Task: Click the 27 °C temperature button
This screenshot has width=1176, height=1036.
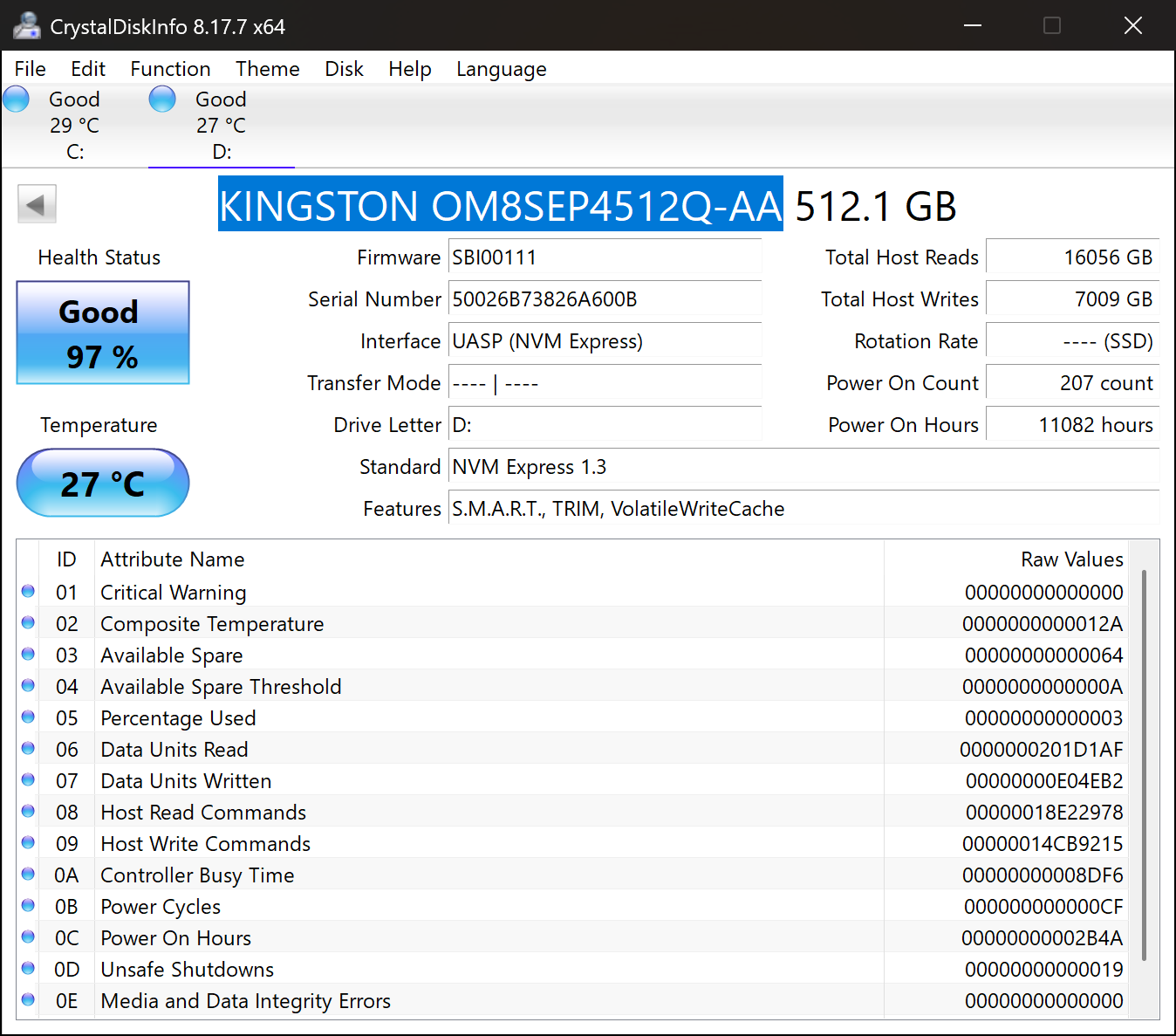Action: 103,484
